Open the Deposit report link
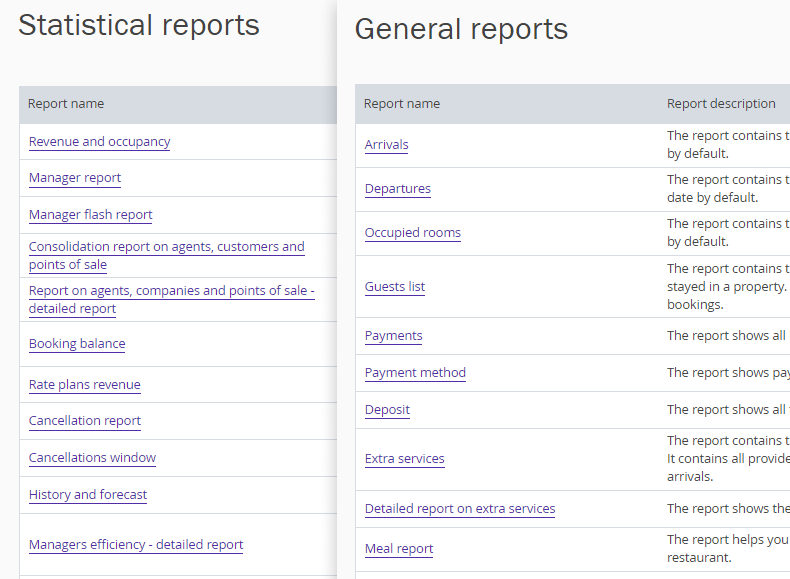This screenshot has height=579, width=790. click(x=387, y=410)
